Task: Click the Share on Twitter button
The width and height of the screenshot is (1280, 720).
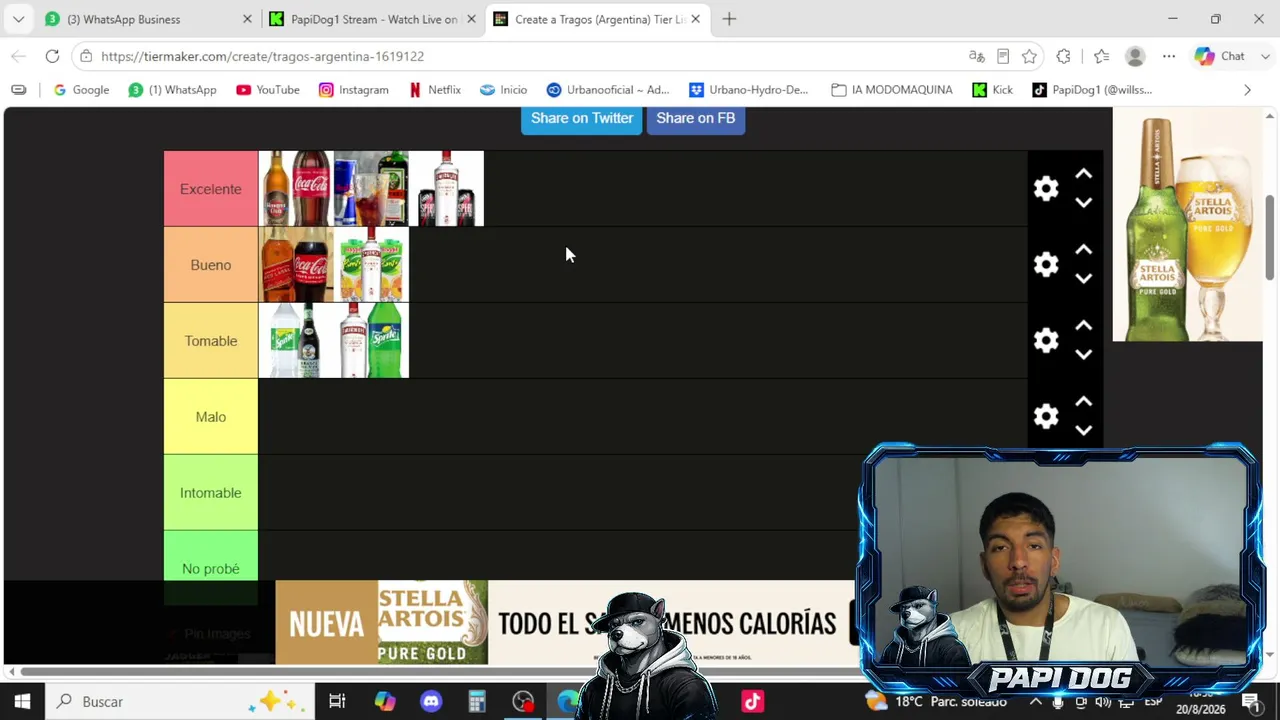Action: click(581, 118)
